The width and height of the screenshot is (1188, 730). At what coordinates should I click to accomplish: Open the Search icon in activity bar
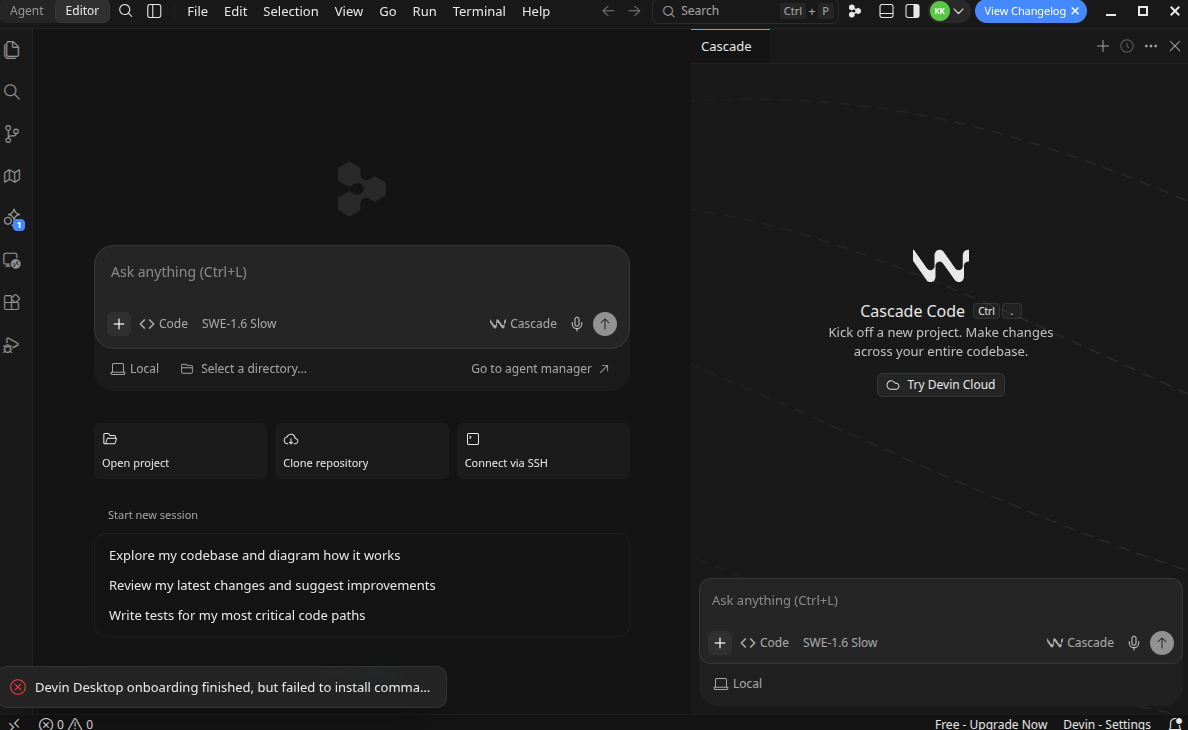(x=11, y=92)
